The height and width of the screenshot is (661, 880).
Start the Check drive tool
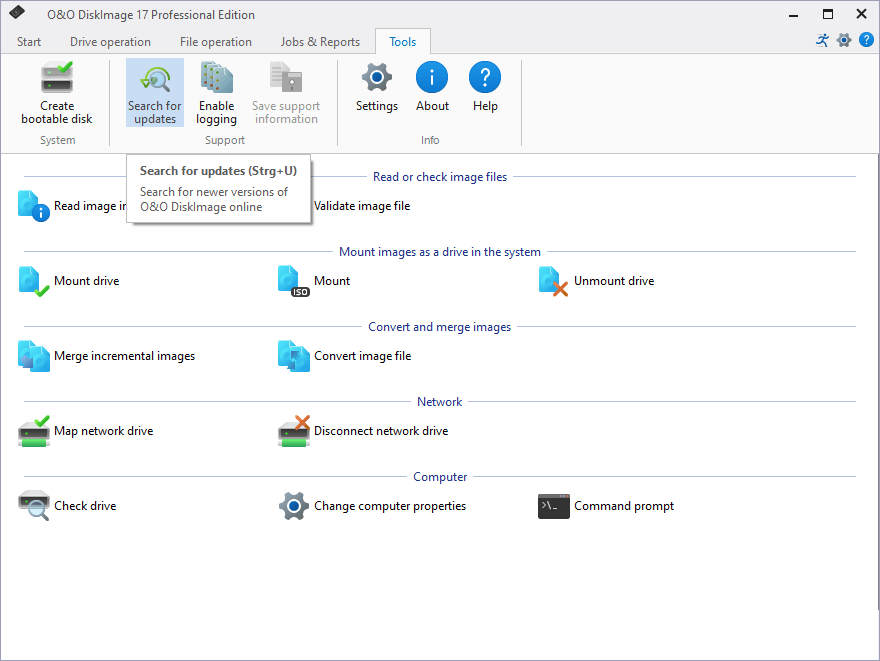pyautogui.click(x=34, y=506)
